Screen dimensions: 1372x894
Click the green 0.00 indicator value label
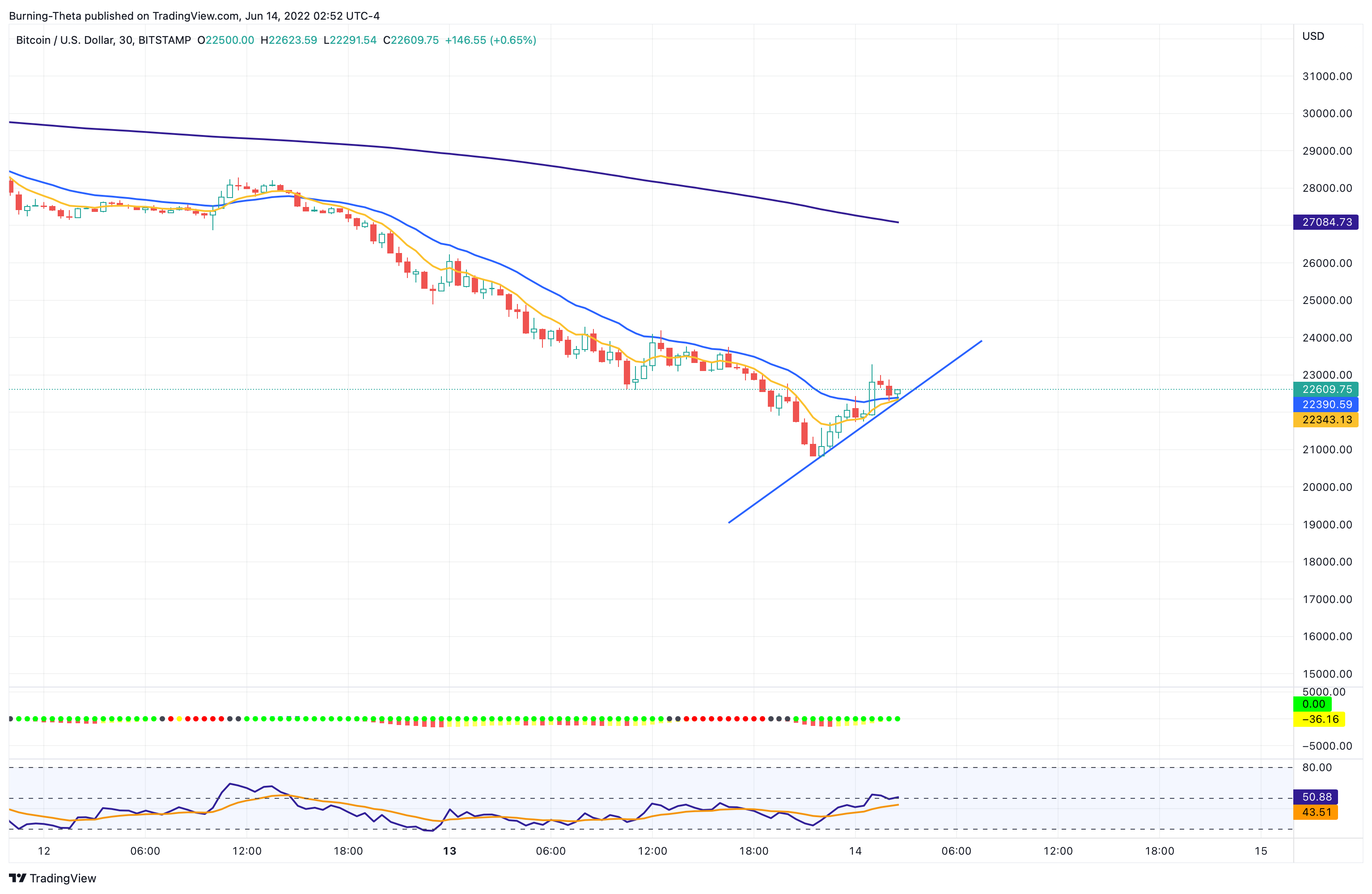coord(1313,704)
